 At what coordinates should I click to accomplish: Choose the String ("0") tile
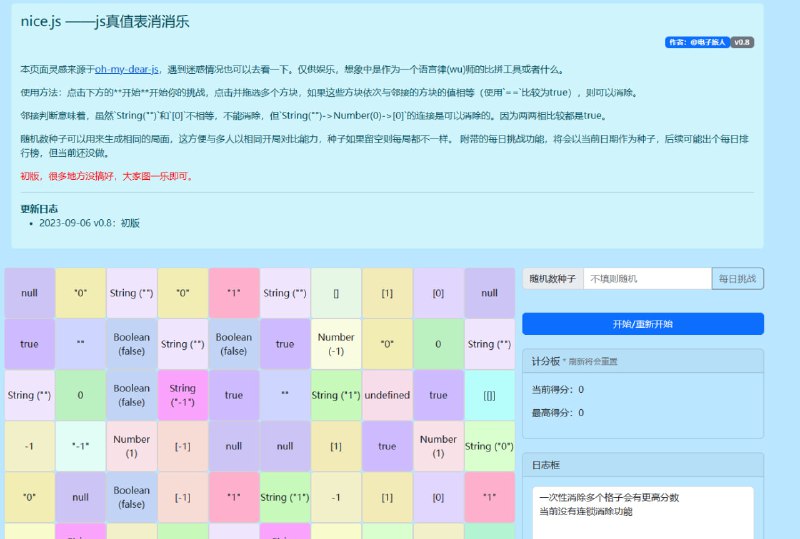click(x=490, y=446)
